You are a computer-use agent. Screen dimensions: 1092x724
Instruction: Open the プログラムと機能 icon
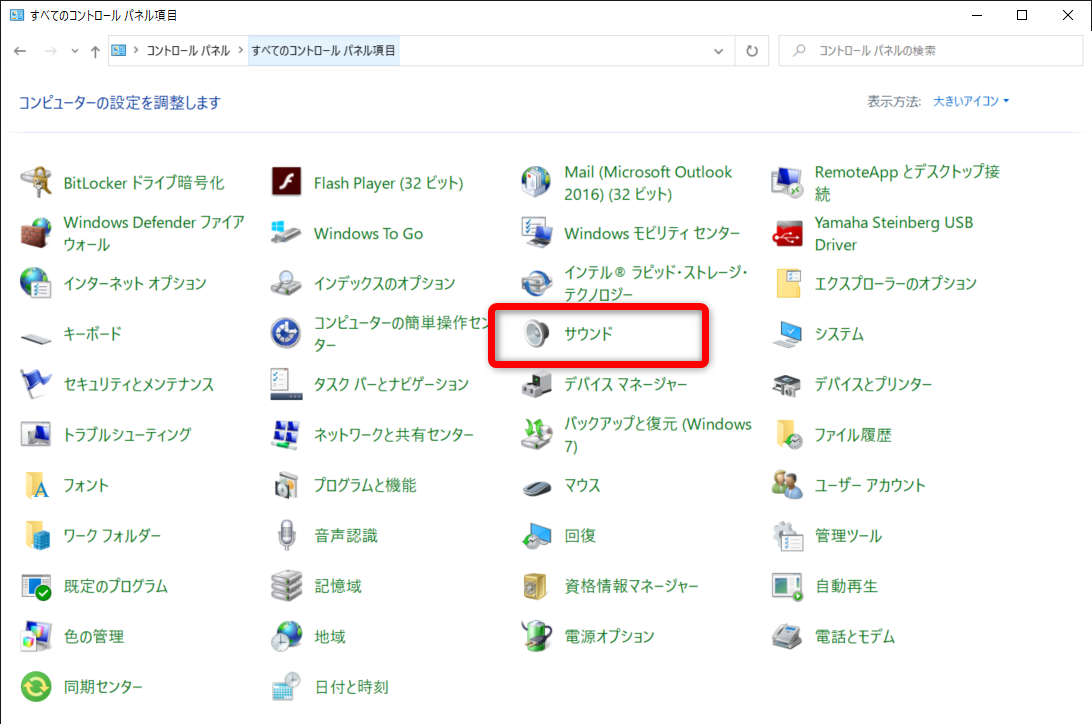pos(286,485)
